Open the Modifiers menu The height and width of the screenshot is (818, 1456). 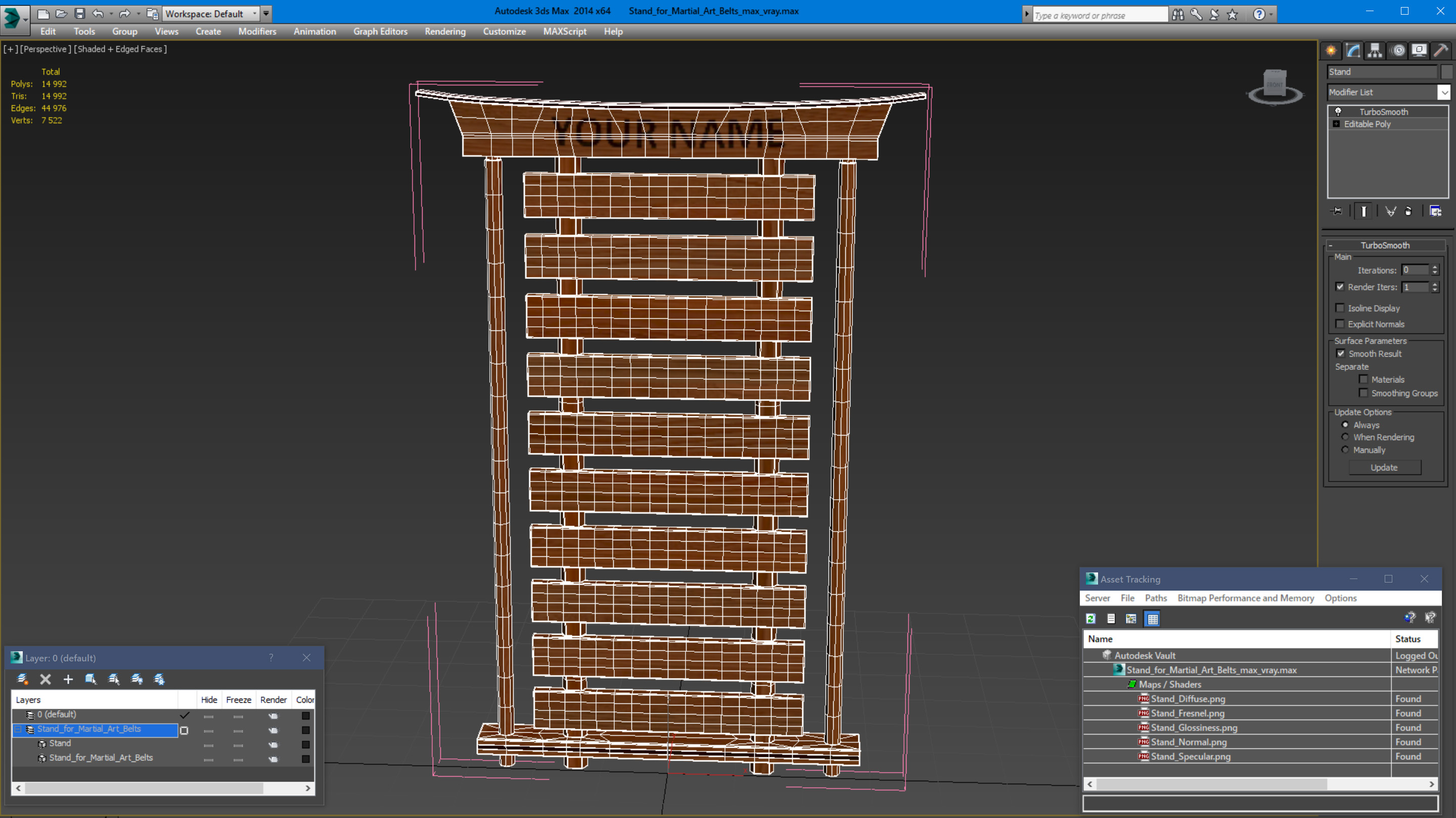coord(257,32)
